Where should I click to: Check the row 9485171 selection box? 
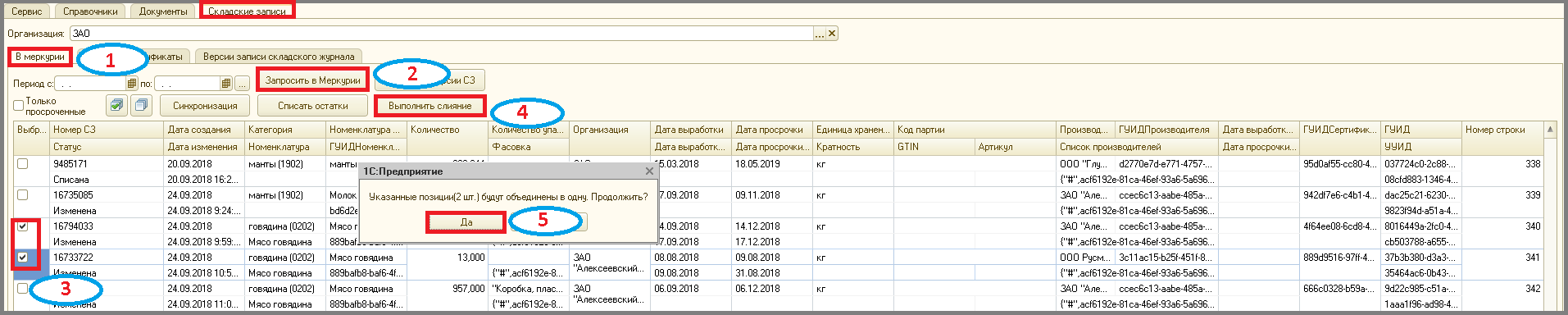(23, 164)
